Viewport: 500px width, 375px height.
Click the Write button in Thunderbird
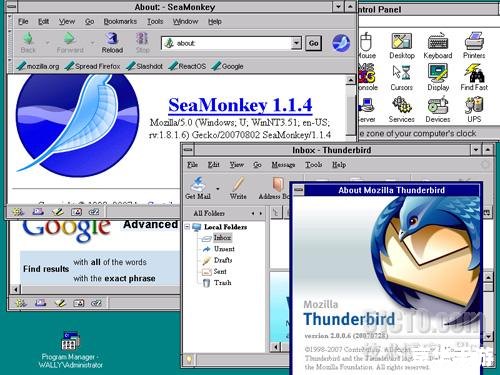point(238,188)
